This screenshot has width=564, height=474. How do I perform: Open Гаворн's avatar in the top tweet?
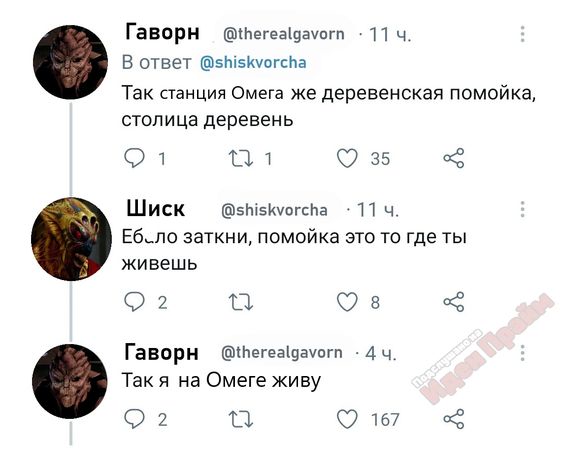coord(70,62)
